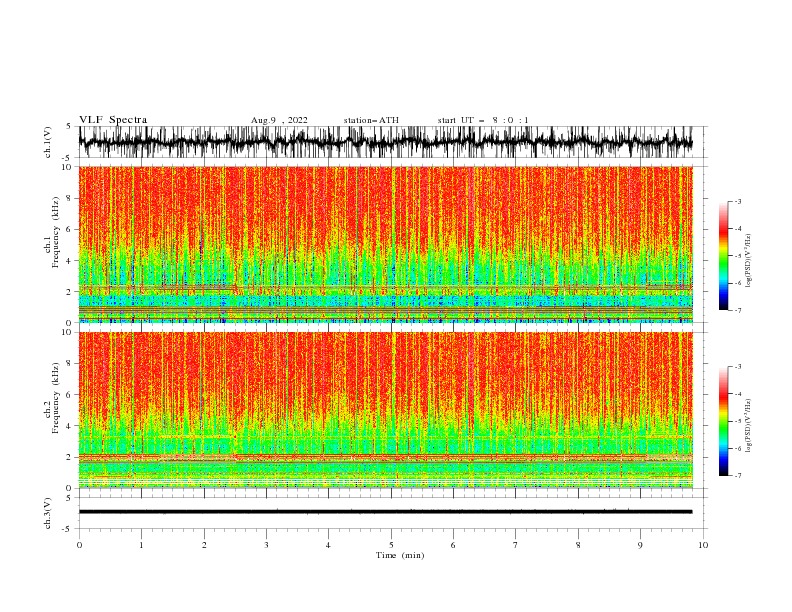792x612 pixels.
Task: Click the ch.1 color bar "-5" tick label
Action: point(738,256)
